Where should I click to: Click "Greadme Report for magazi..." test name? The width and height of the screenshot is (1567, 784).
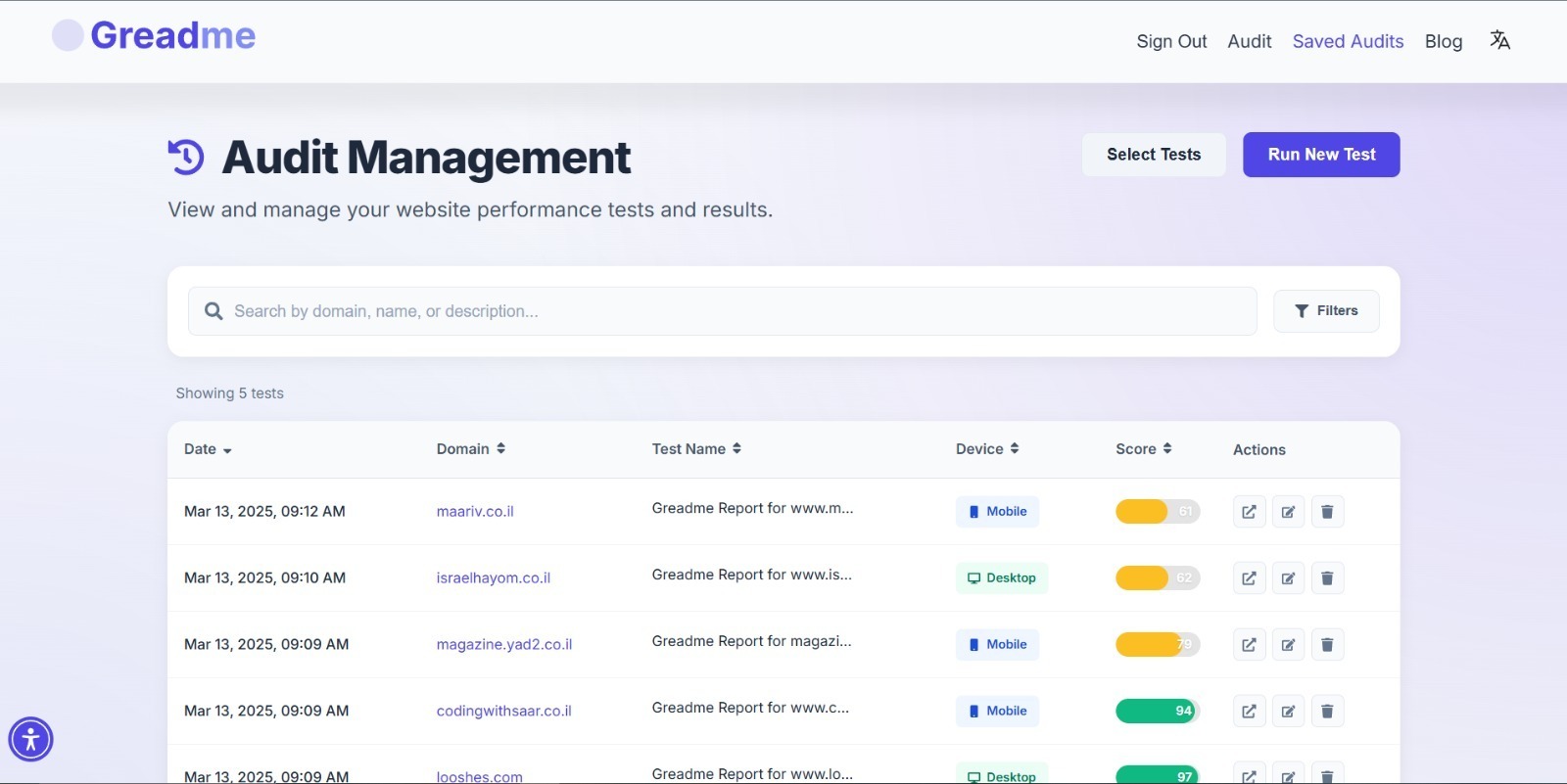752,642
